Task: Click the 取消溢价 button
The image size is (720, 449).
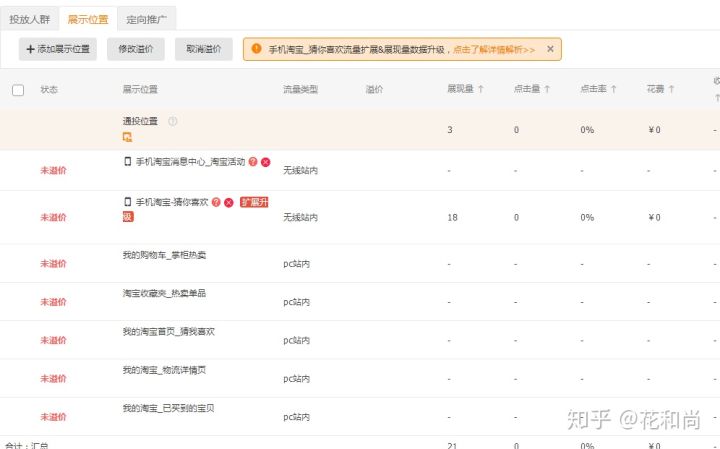Action: (204, 49)
